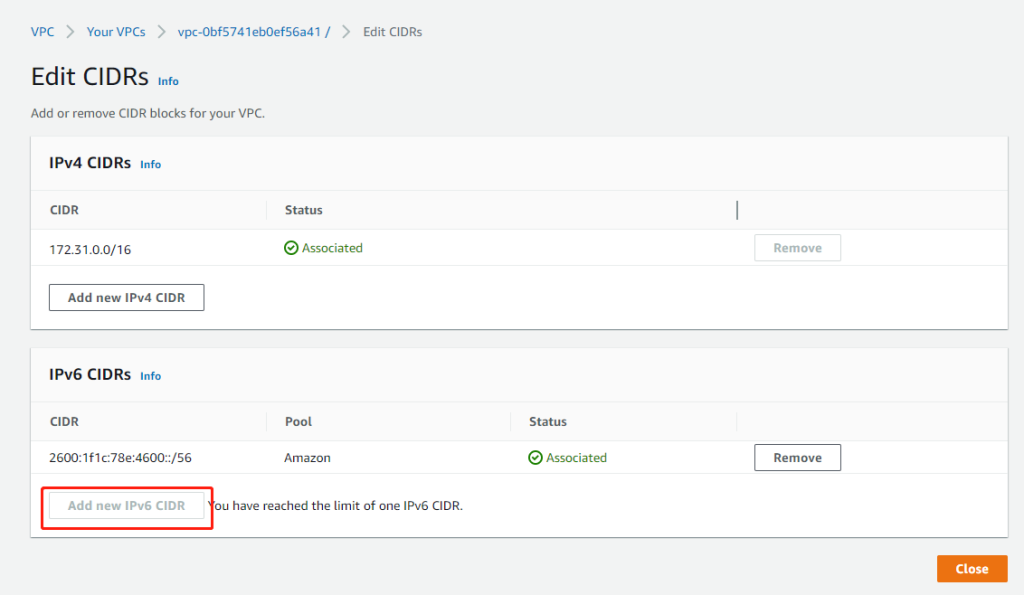Screen dimensions: 1024x595
Task: Click Status column header in IPv4 table
Action: 303,210
